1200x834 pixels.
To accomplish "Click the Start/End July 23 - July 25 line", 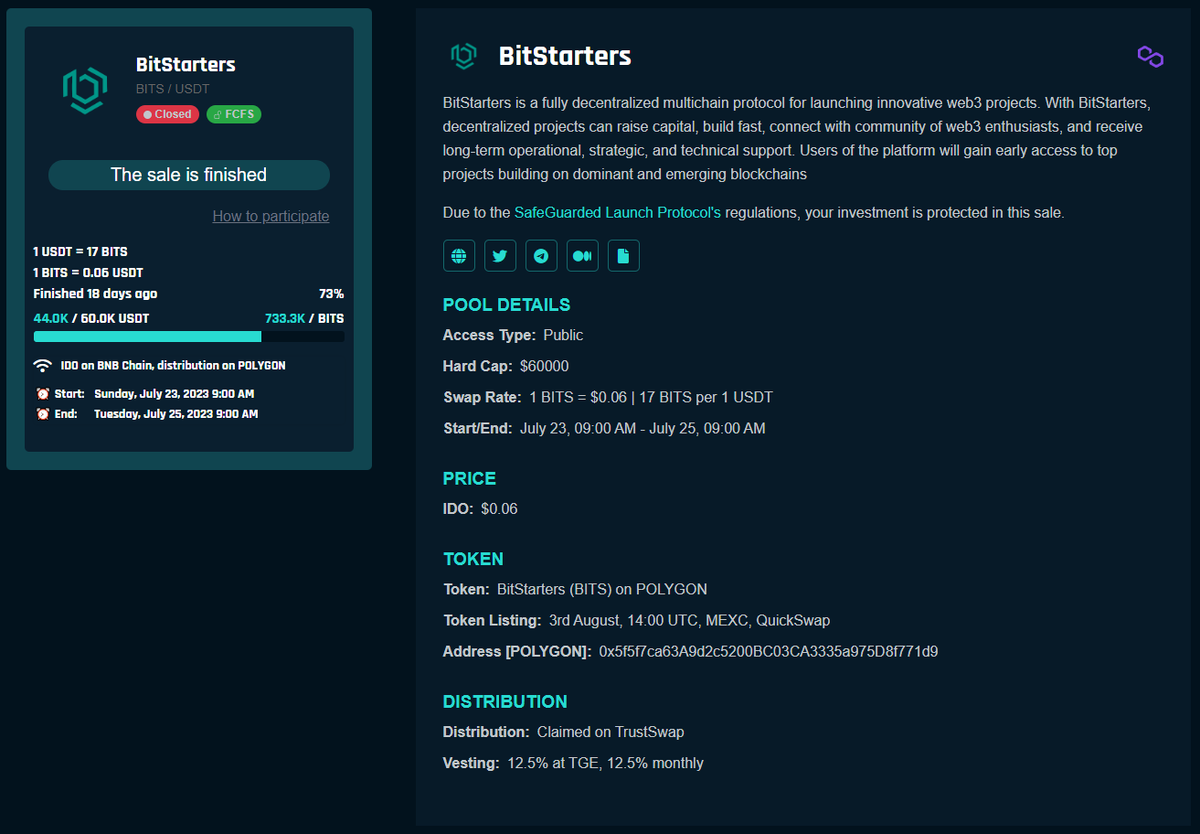I will pos(604,428).
